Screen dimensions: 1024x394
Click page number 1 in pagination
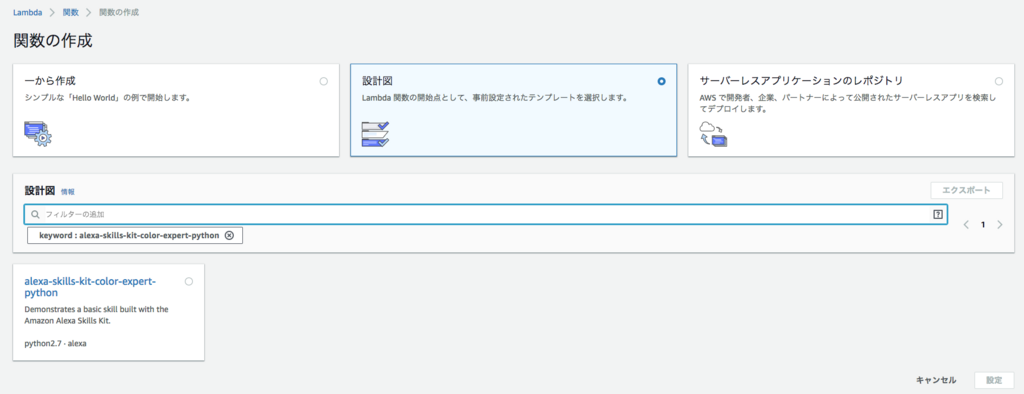pyautogui.click(x=983, y=225)
